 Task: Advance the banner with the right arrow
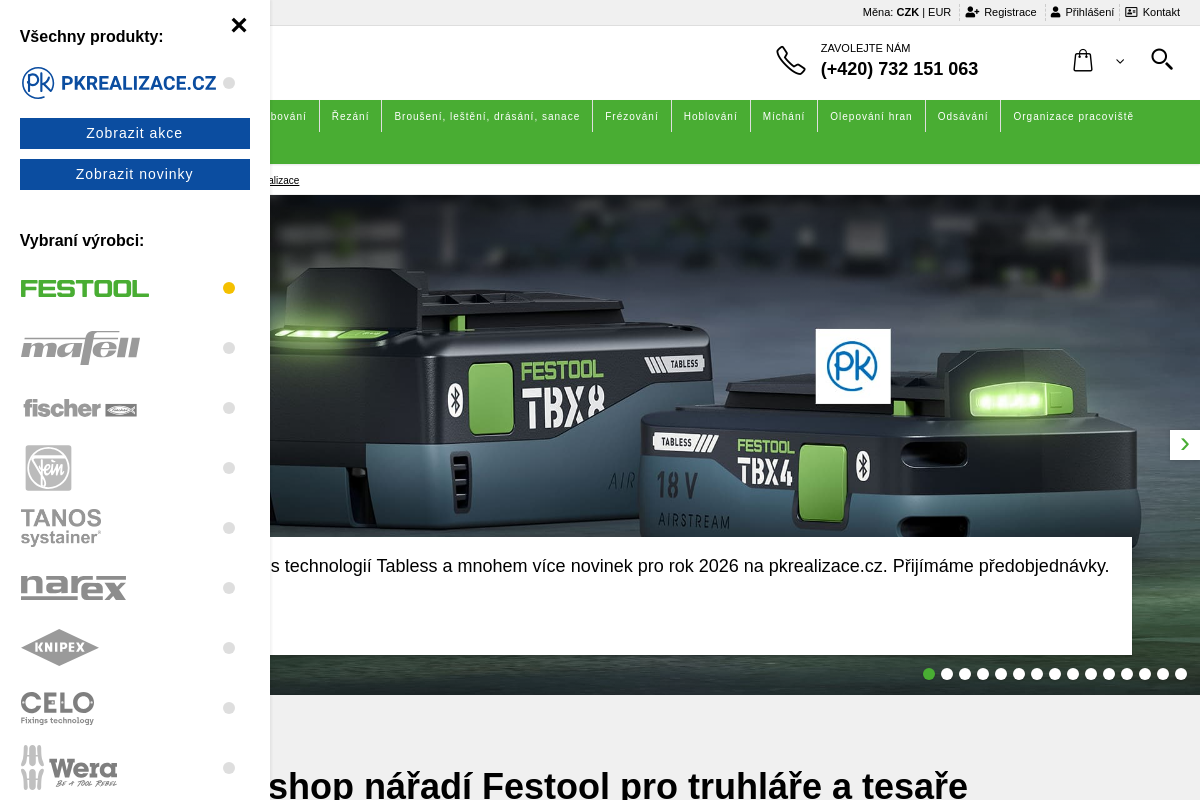[x=1185, y=444]
